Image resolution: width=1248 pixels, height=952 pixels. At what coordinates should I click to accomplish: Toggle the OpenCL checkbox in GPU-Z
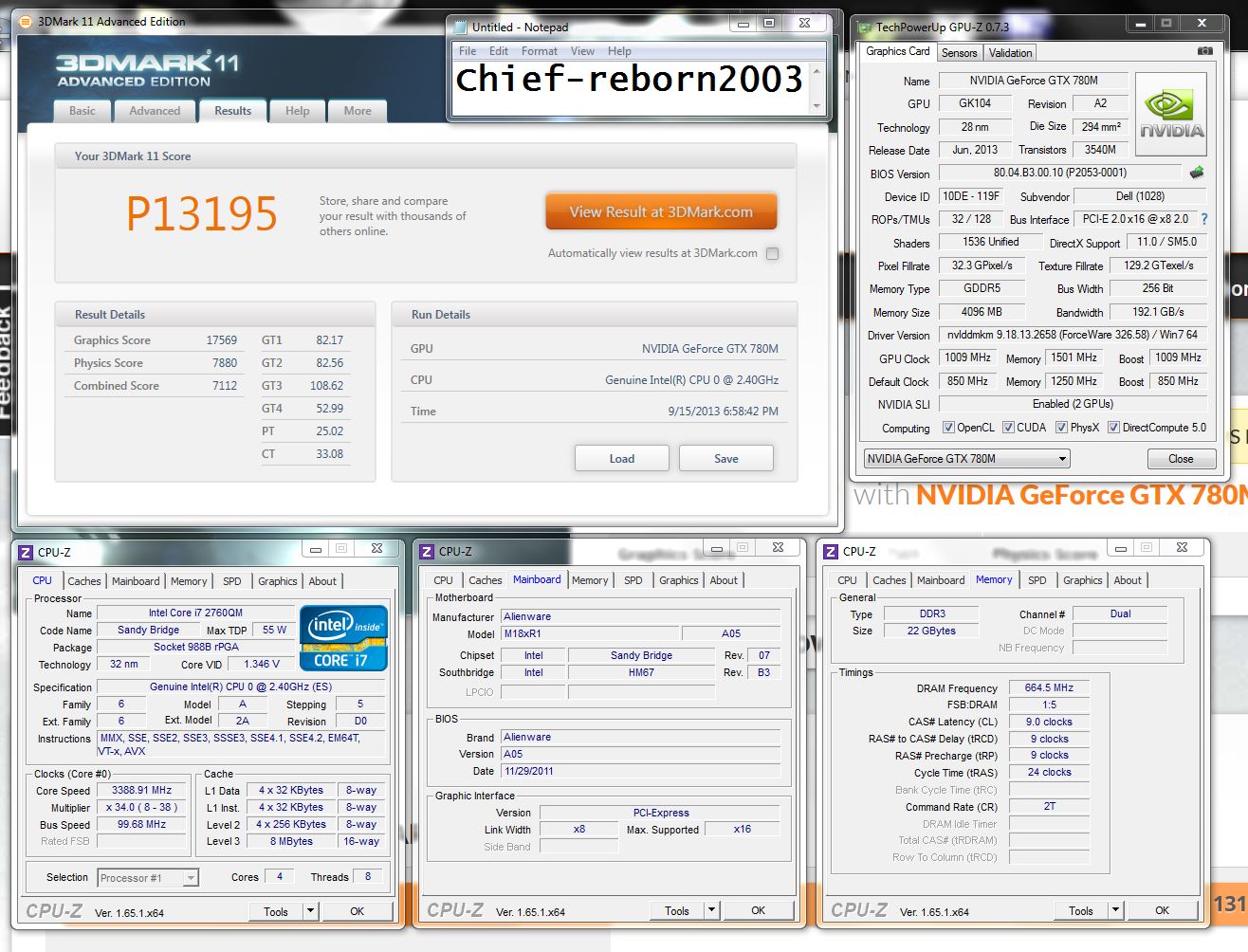point(948,428)
